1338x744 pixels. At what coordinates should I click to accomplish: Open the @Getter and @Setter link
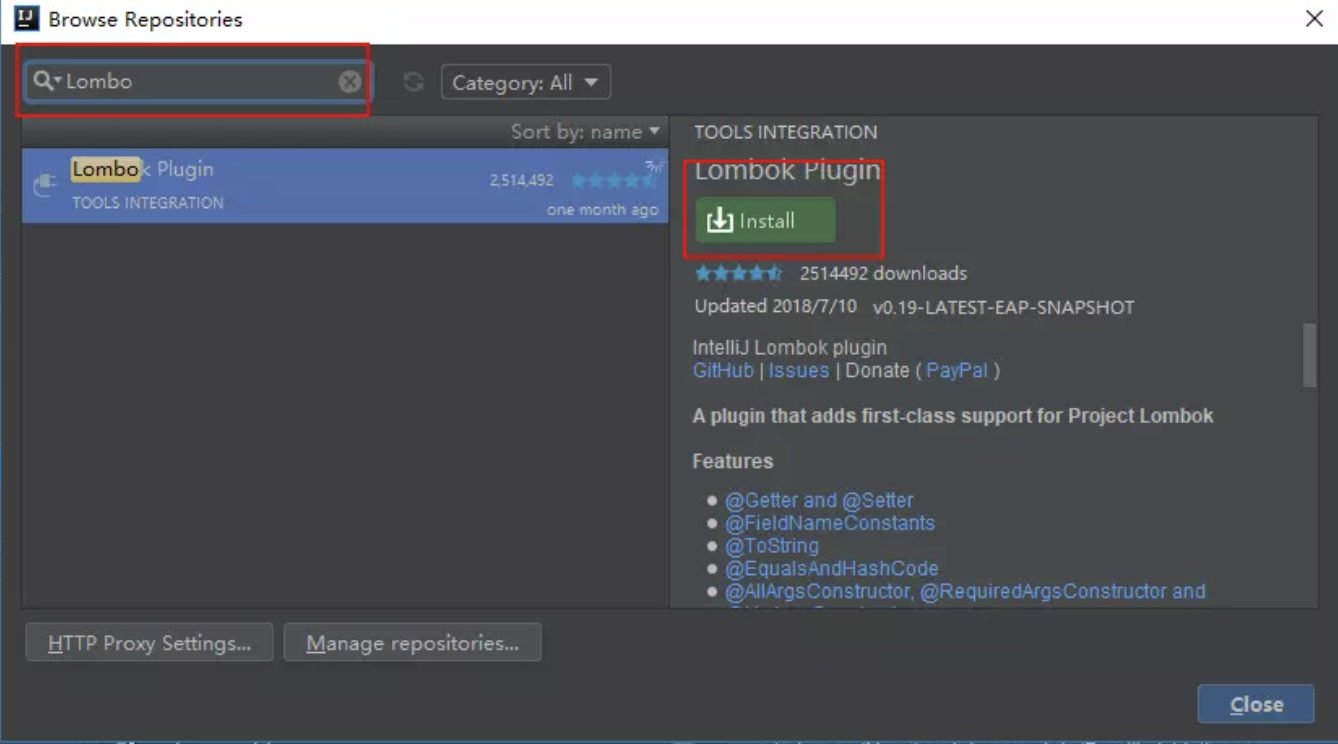pos(819,500)
